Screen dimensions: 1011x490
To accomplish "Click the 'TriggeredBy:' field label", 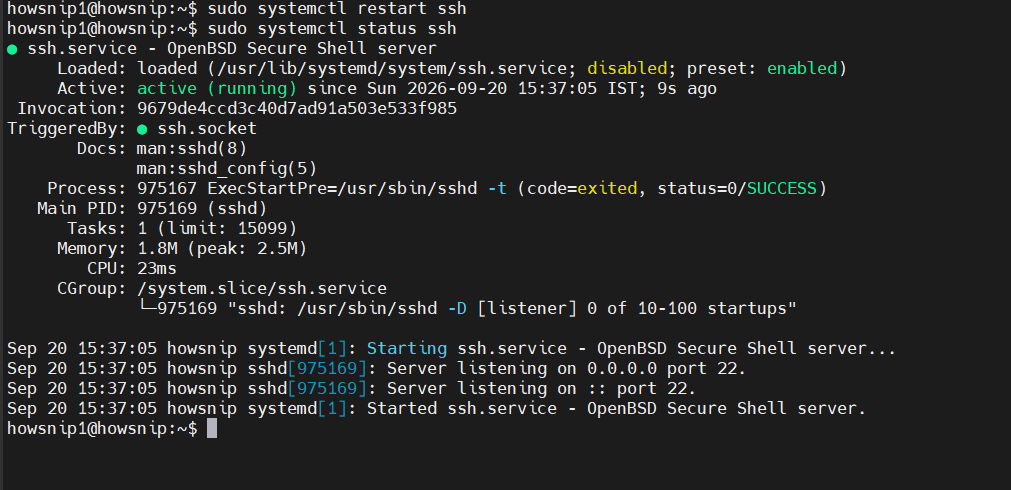I will click(67, 129).
